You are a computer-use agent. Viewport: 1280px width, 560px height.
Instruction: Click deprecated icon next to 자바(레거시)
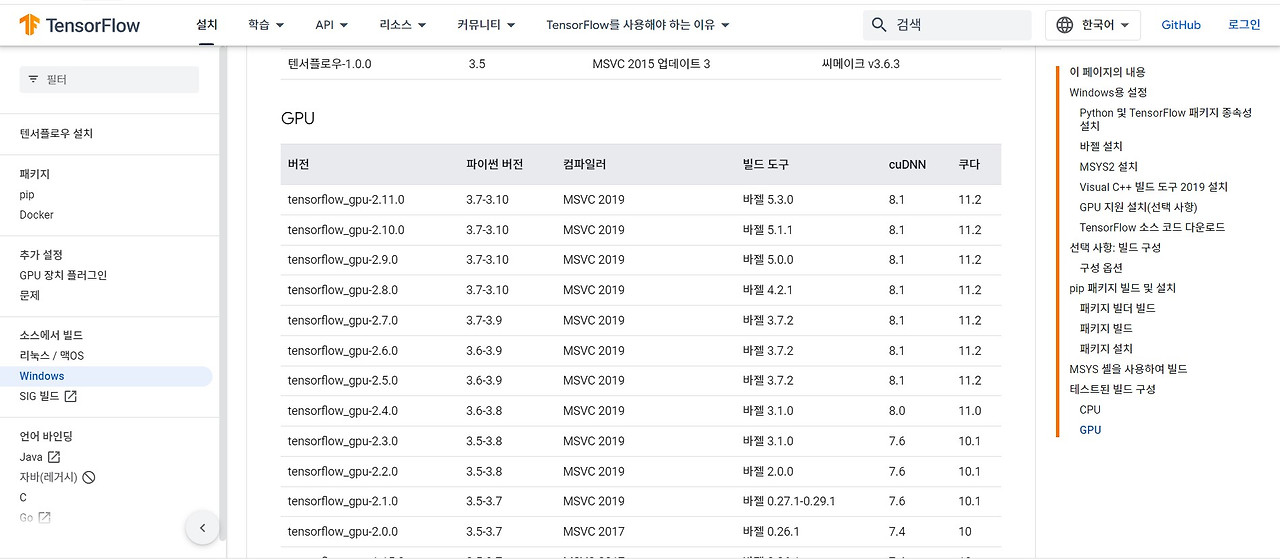[x=89, y=477]
